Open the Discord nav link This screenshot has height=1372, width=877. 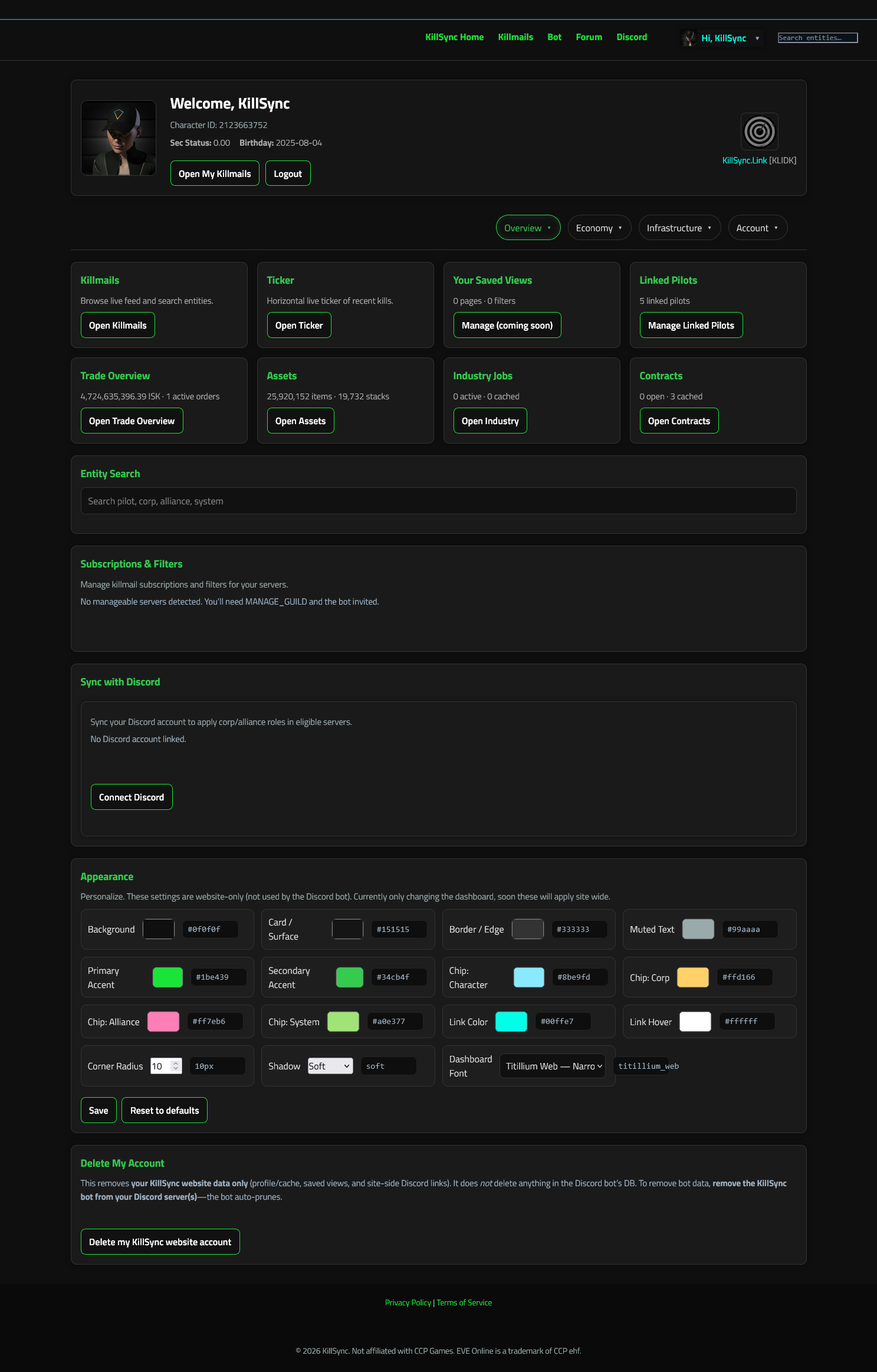(632, 37)
